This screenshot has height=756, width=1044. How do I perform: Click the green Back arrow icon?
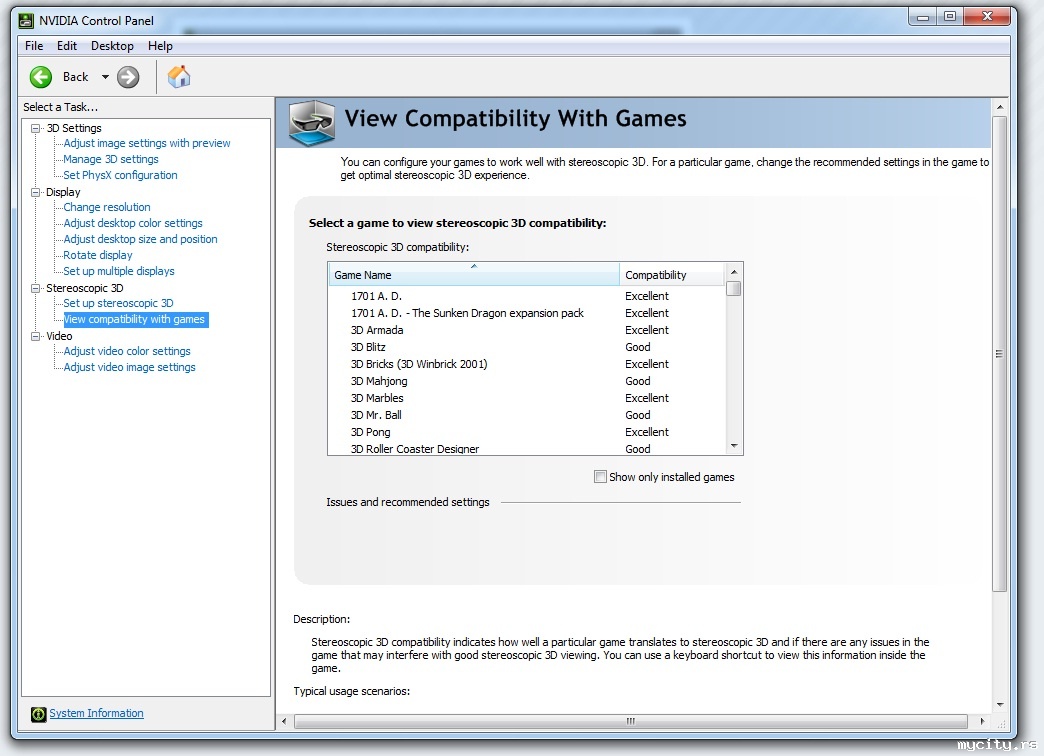click(41, 77)
